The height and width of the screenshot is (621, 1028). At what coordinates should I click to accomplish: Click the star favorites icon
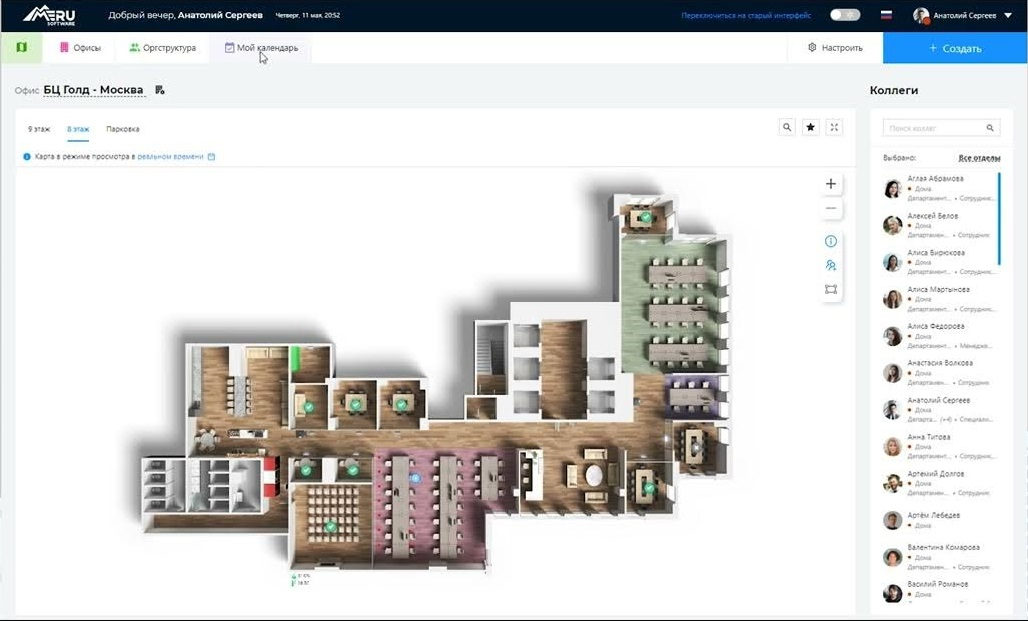click(x=811, y=128)
